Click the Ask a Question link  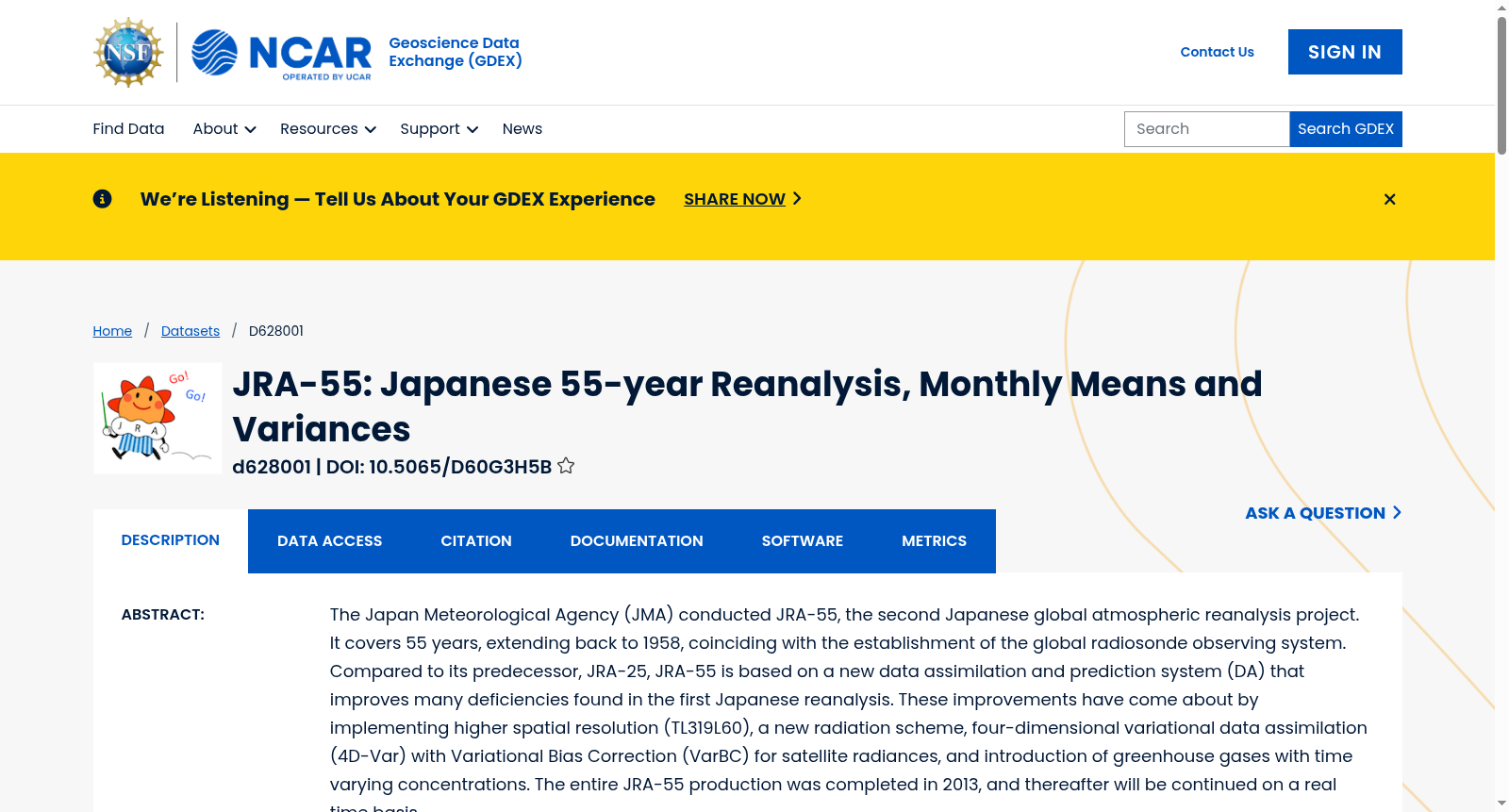[1323, 513]
